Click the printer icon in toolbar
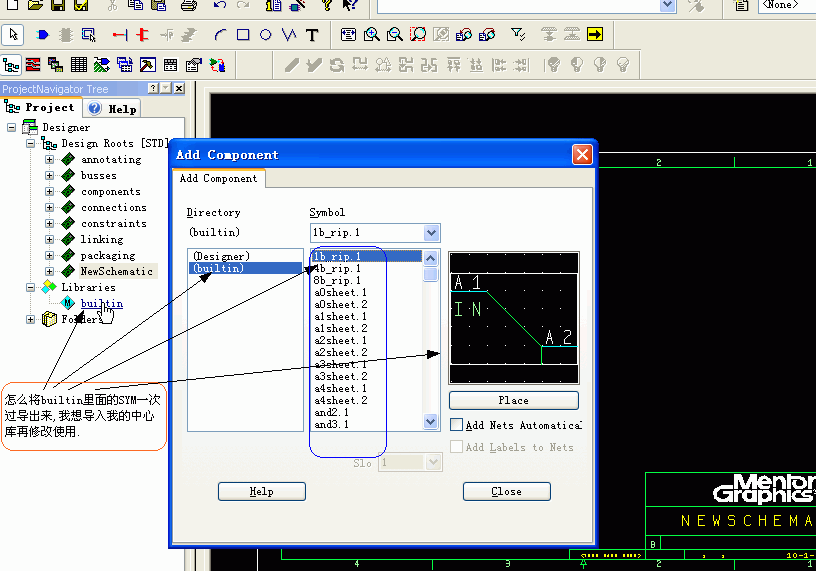Viewport: 816px width, 571px height. [187, 6]
